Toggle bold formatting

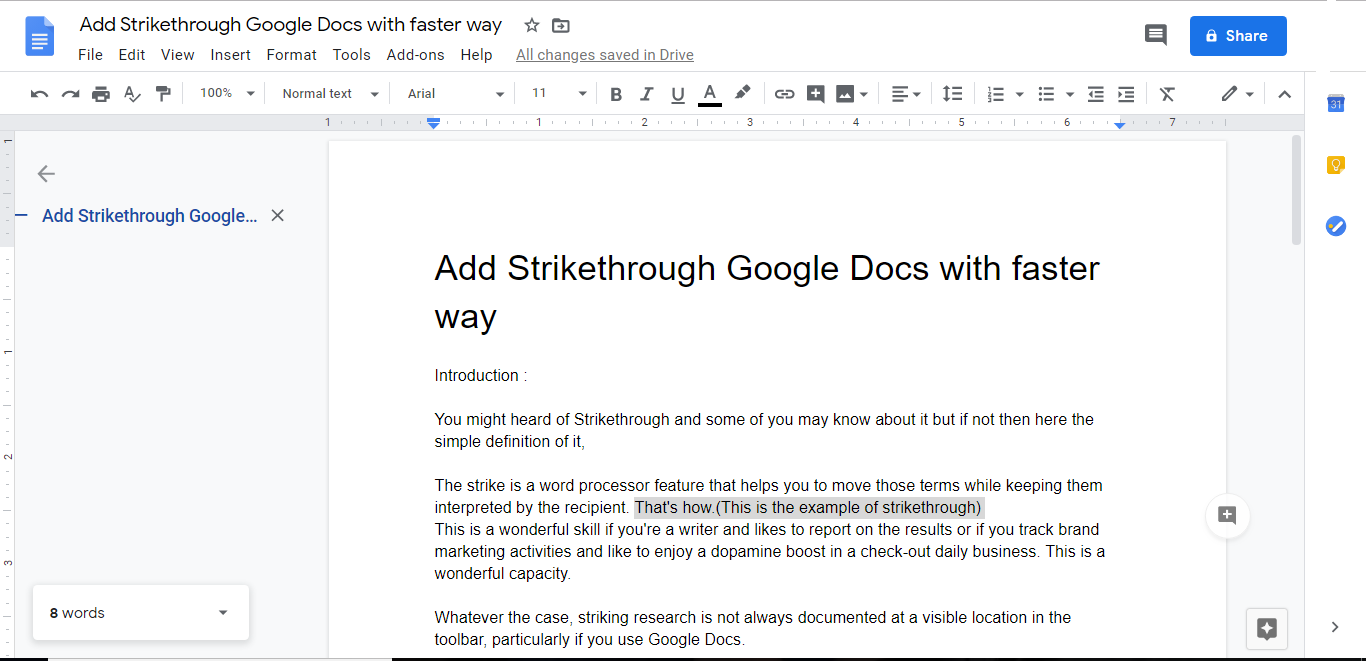[x=616, y=94]
